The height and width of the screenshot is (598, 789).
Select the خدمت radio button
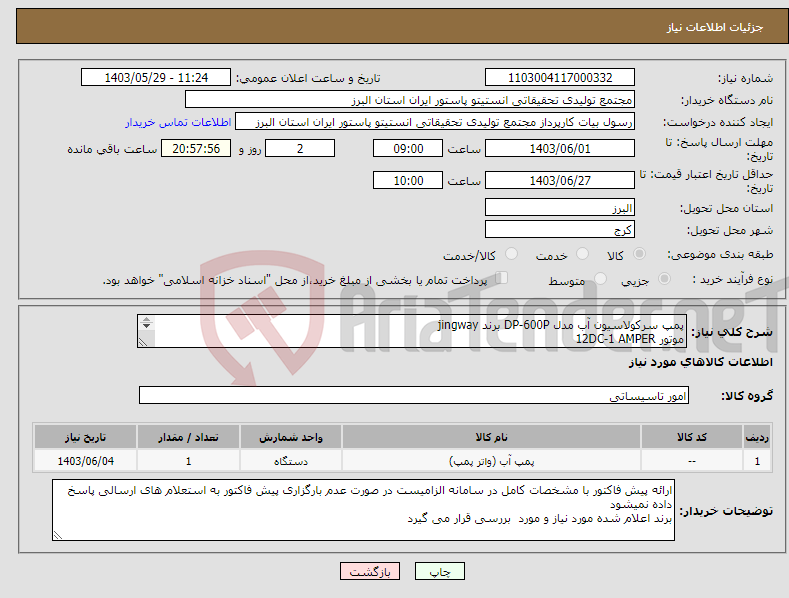point(582,254)
